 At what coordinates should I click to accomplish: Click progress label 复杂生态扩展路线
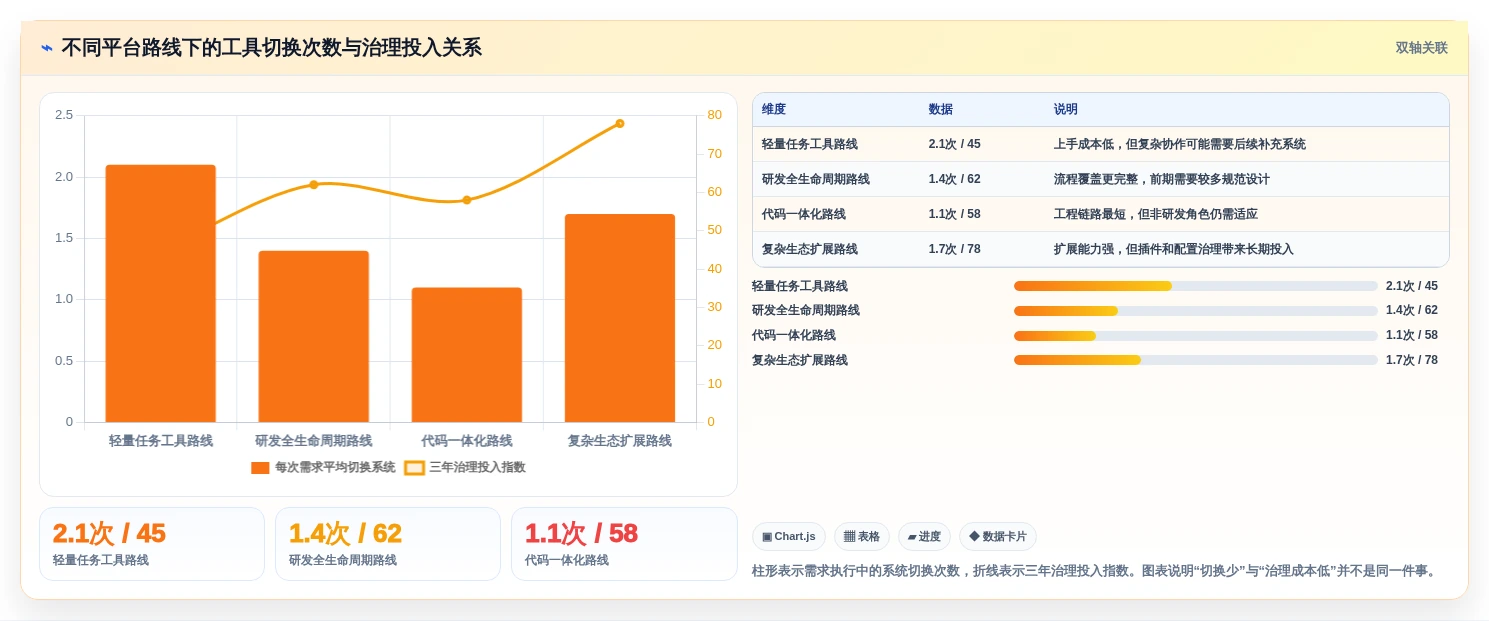[x=800, y=360]
